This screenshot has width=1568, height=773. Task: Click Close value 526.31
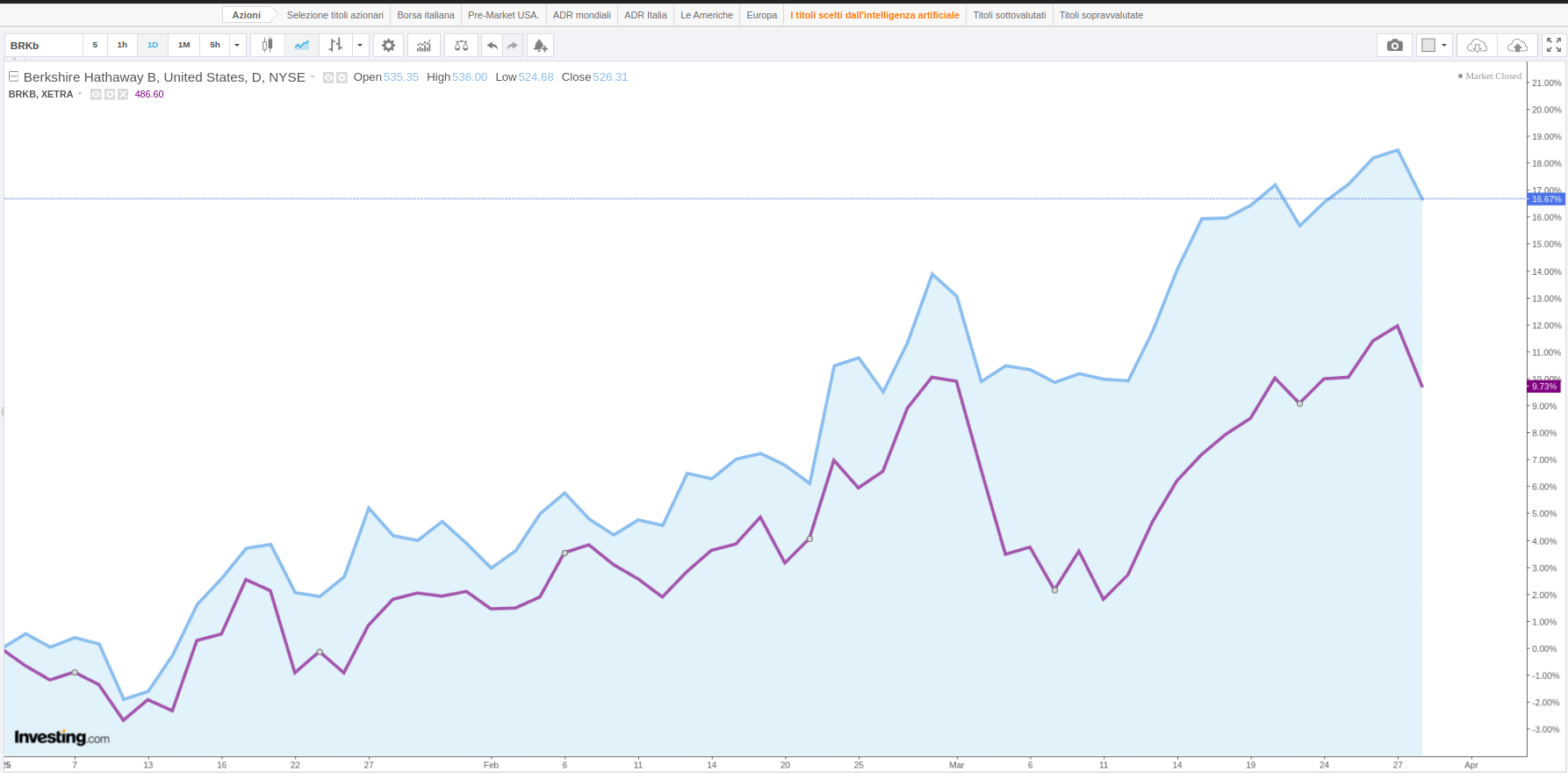click(610, 77)
